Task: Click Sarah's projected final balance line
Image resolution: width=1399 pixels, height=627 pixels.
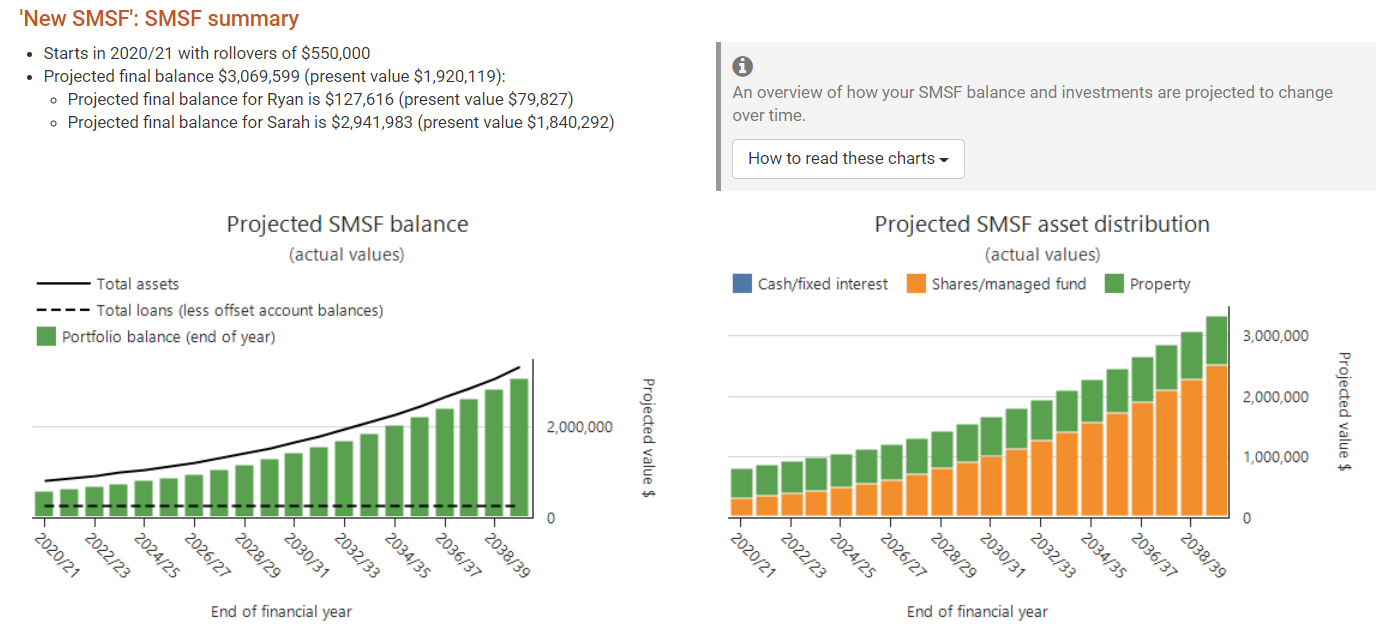Action: [x=340, y=123]
